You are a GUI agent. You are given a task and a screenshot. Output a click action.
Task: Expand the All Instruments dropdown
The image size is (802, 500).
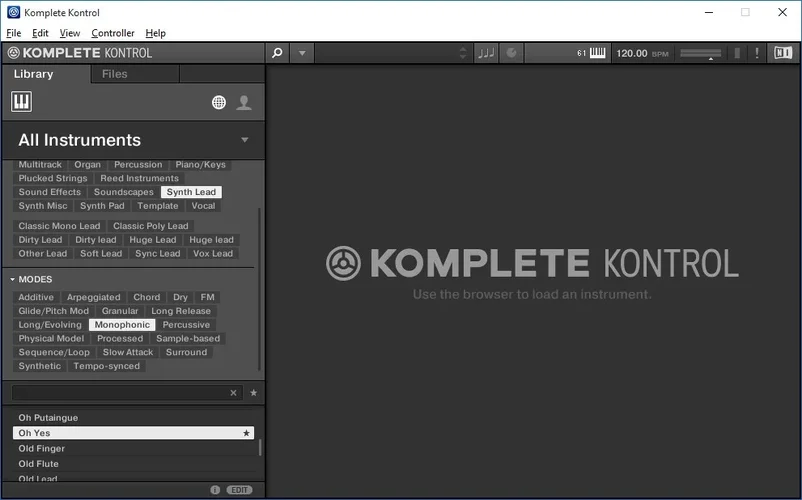[x=244, y=140]
